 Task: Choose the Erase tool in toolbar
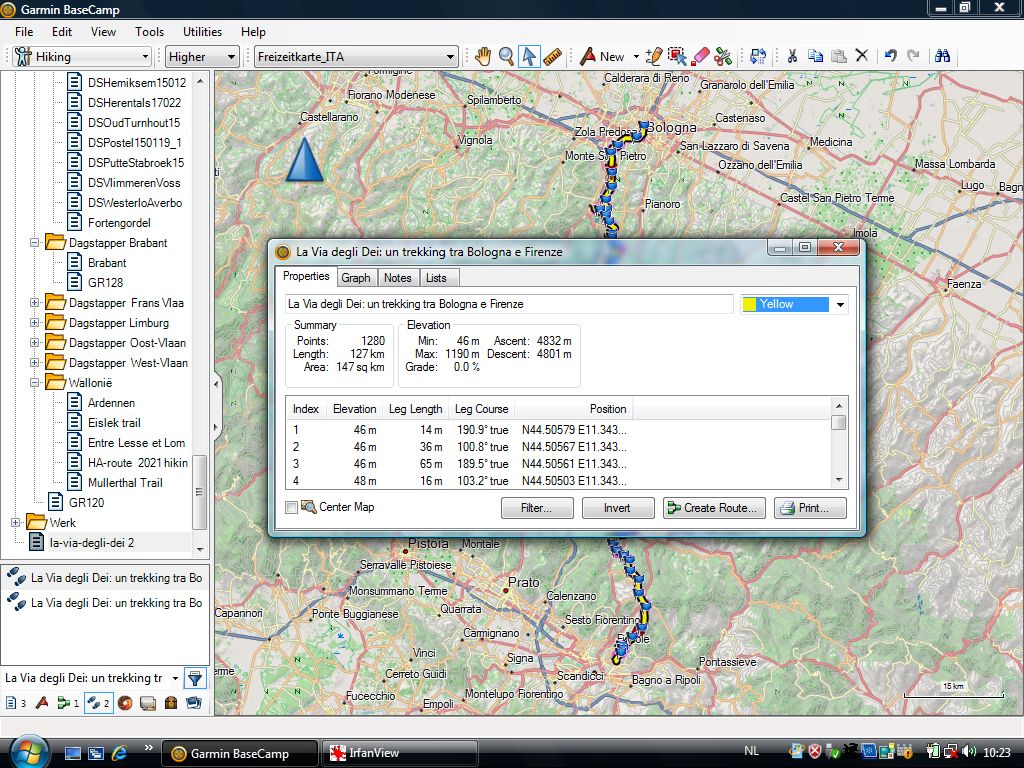[701, 57]
